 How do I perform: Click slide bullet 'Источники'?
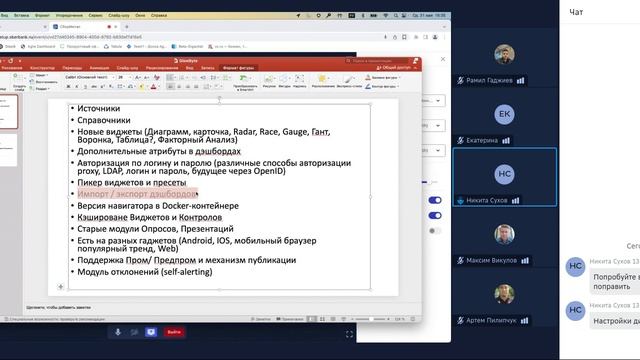[98, 109]
